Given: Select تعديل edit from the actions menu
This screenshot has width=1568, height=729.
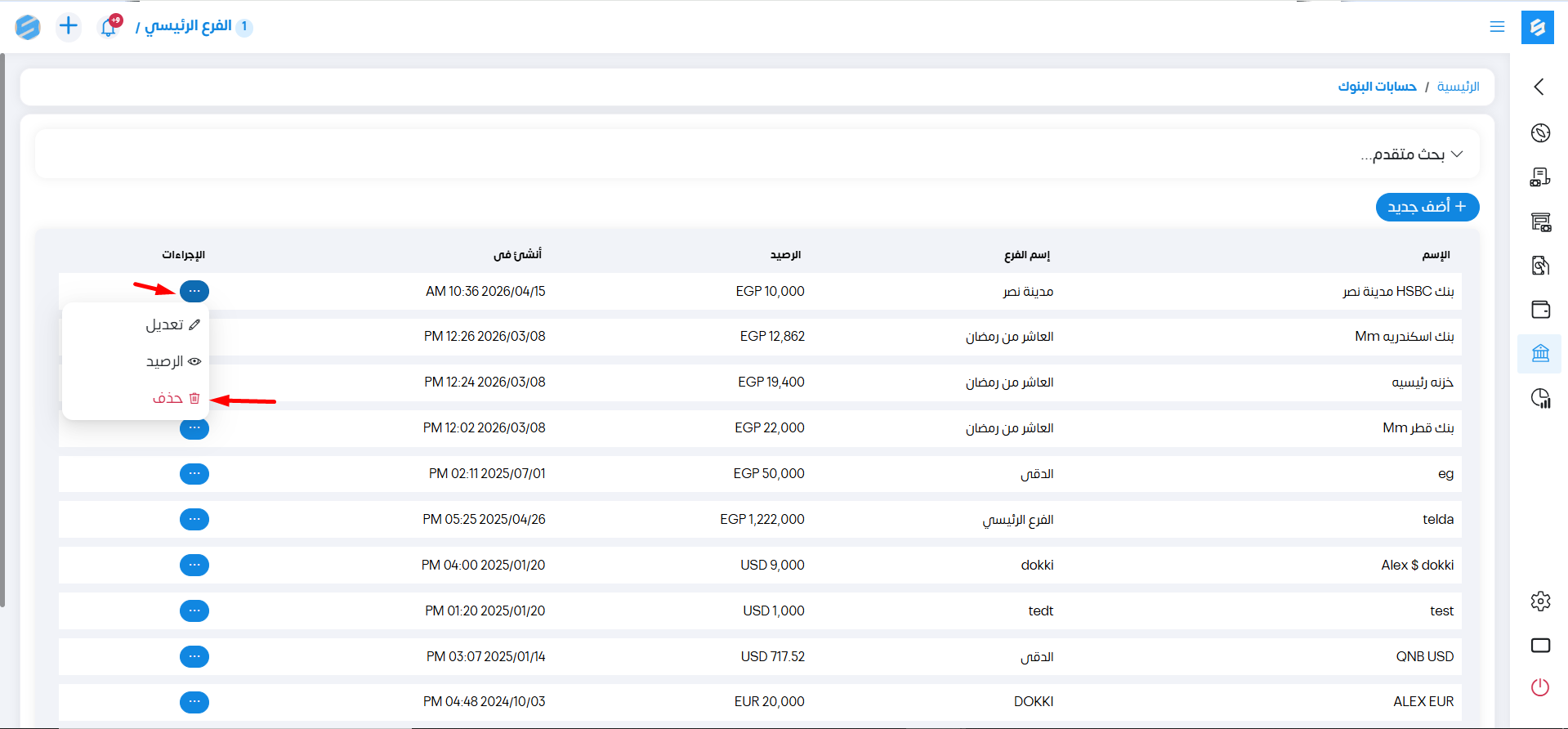Looking at the screenshot, I should (x=172, y=325).
